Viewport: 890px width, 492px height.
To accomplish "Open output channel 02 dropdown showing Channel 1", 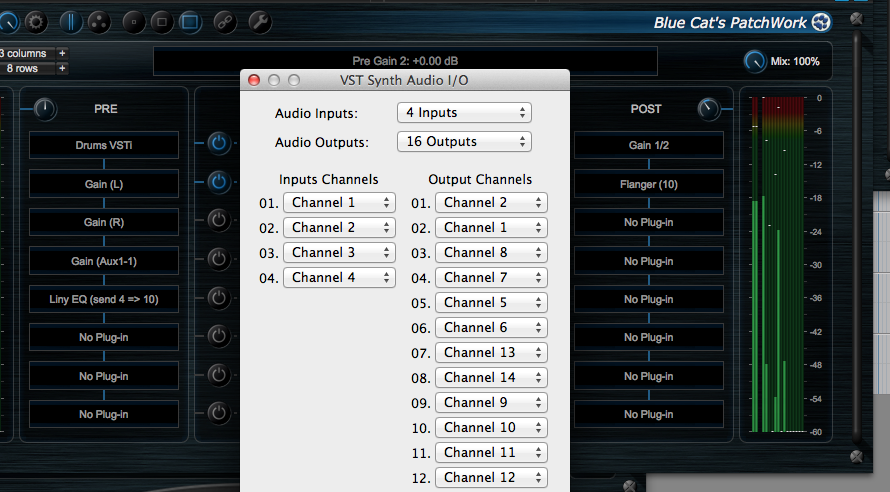I will click(x=492, y=228).
